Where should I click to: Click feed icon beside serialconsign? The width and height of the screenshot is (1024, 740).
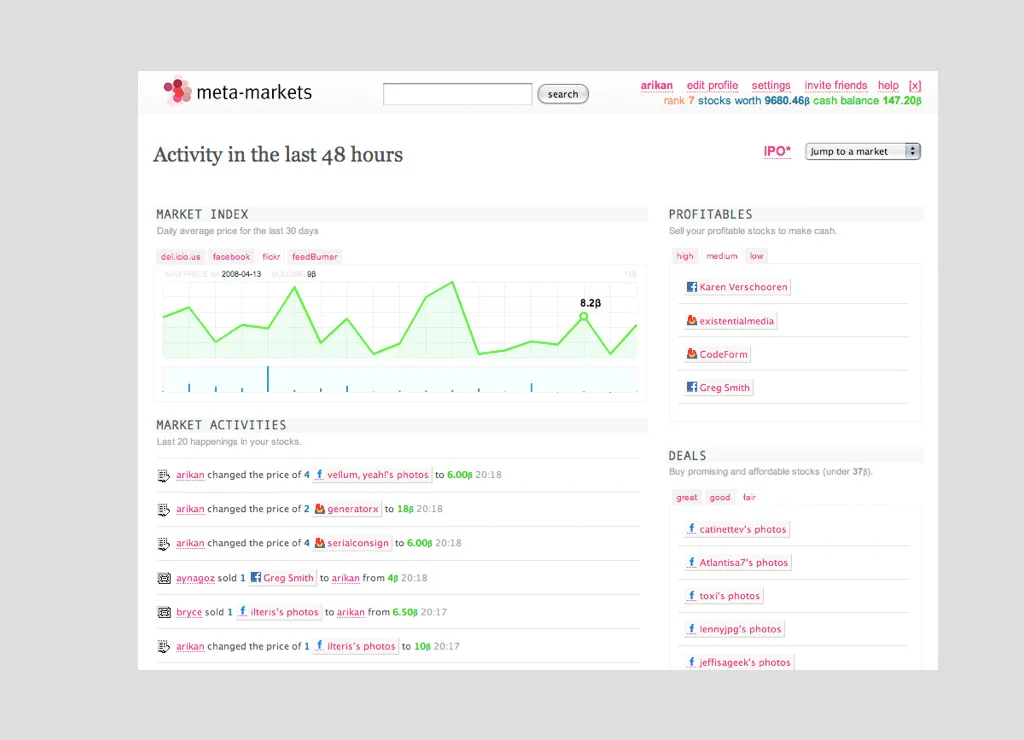(320, 543)
